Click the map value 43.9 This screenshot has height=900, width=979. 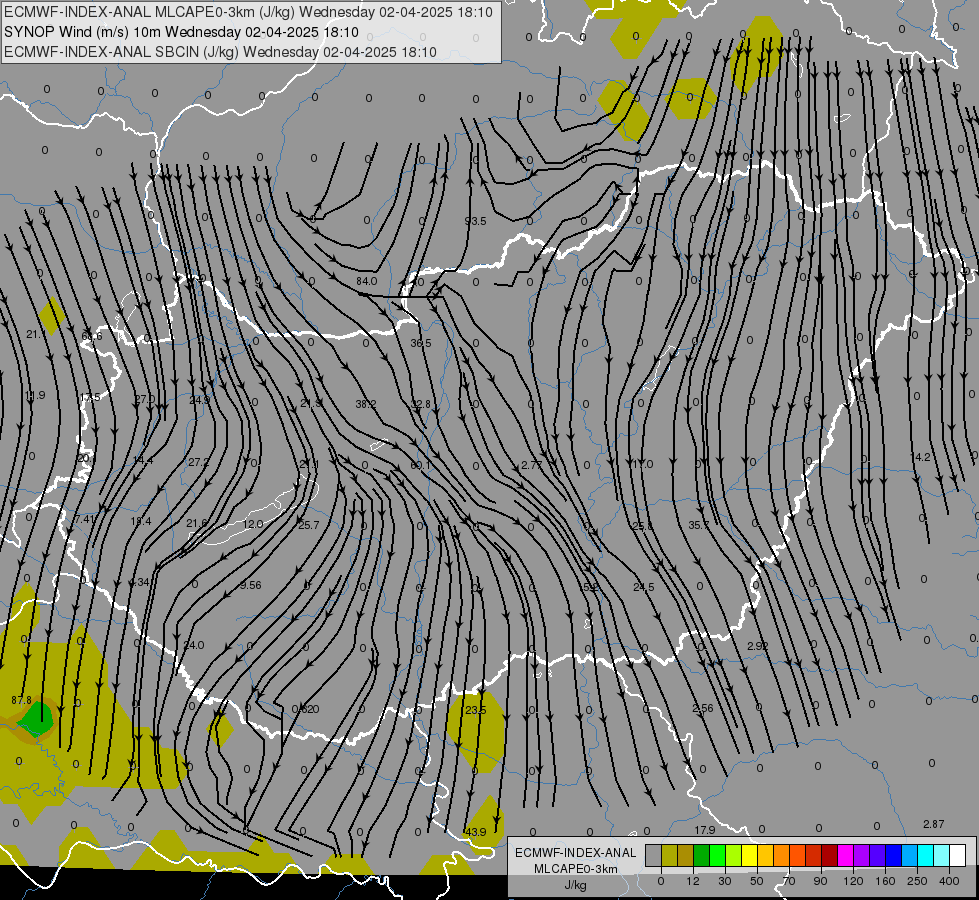475,832
